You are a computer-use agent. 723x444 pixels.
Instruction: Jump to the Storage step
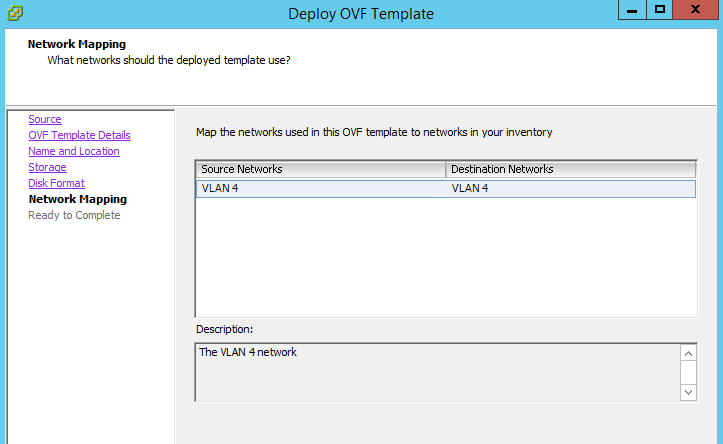point(47,167)
